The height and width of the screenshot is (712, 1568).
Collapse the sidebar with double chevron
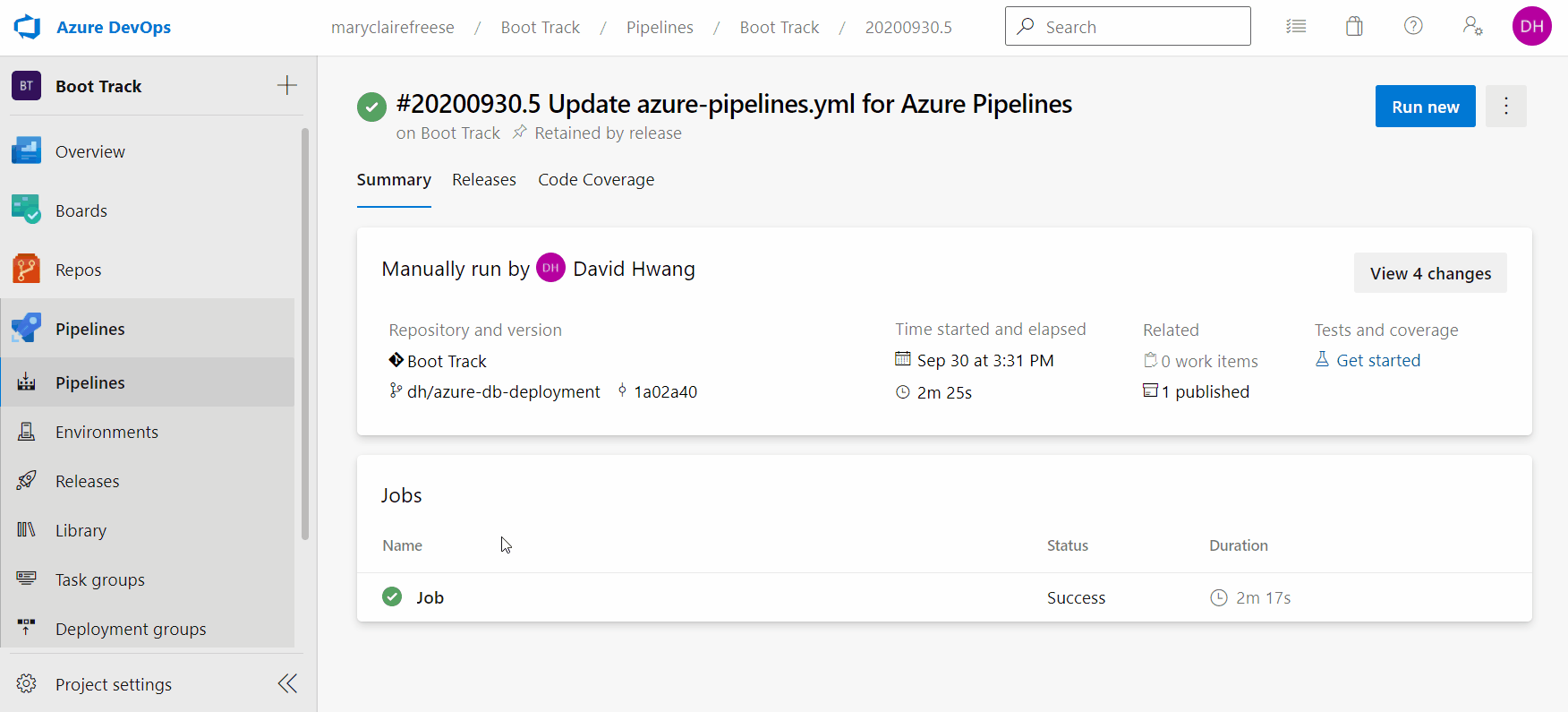pos(287,684)
